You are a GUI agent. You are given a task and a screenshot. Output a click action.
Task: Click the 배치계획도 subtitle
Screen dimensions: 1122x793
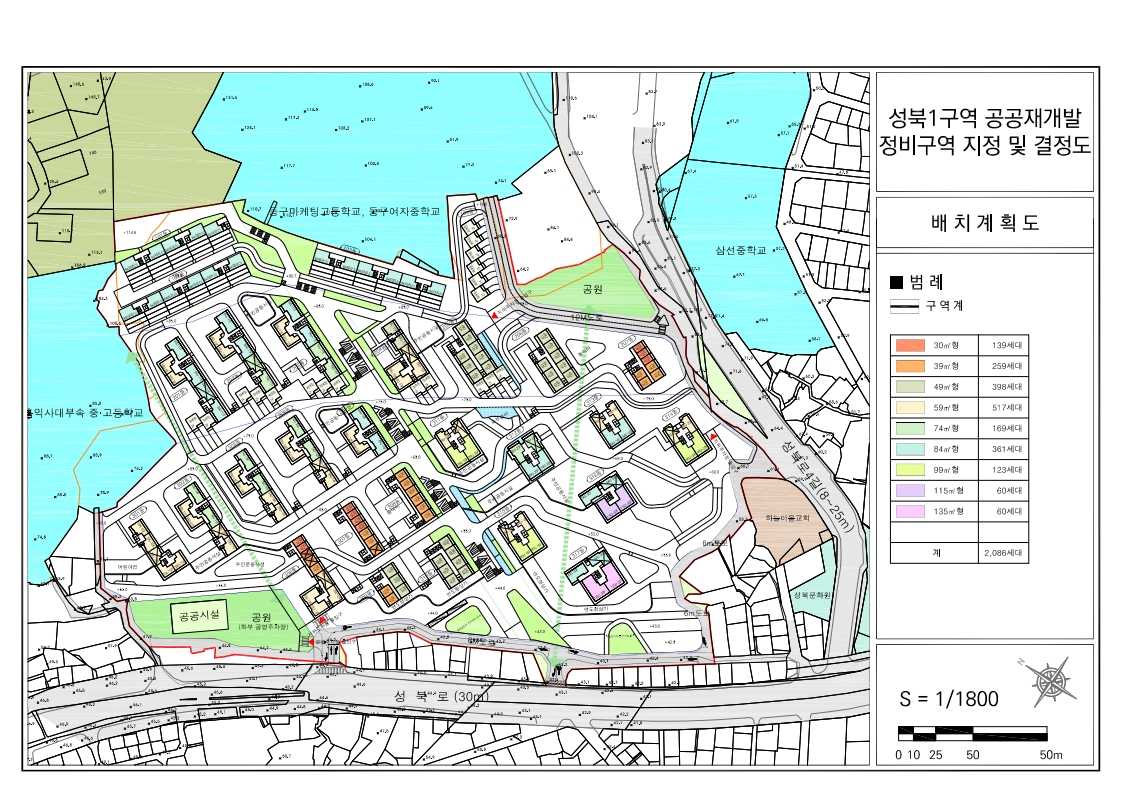pos(985,223)
